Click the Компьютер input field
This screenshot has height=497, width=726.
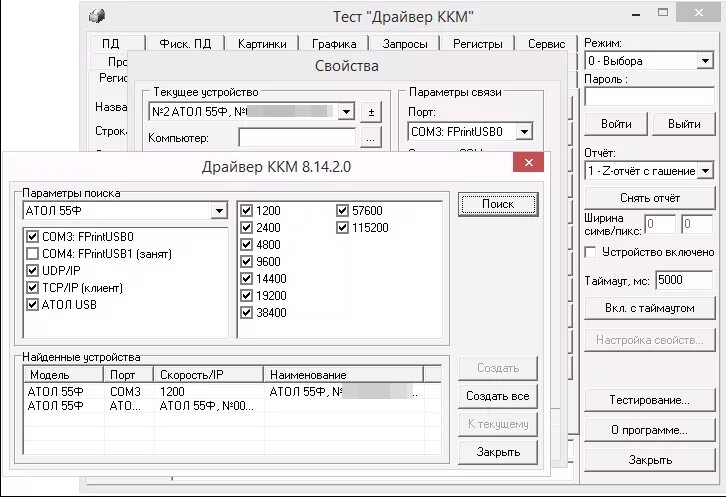[x=297, y=138]
